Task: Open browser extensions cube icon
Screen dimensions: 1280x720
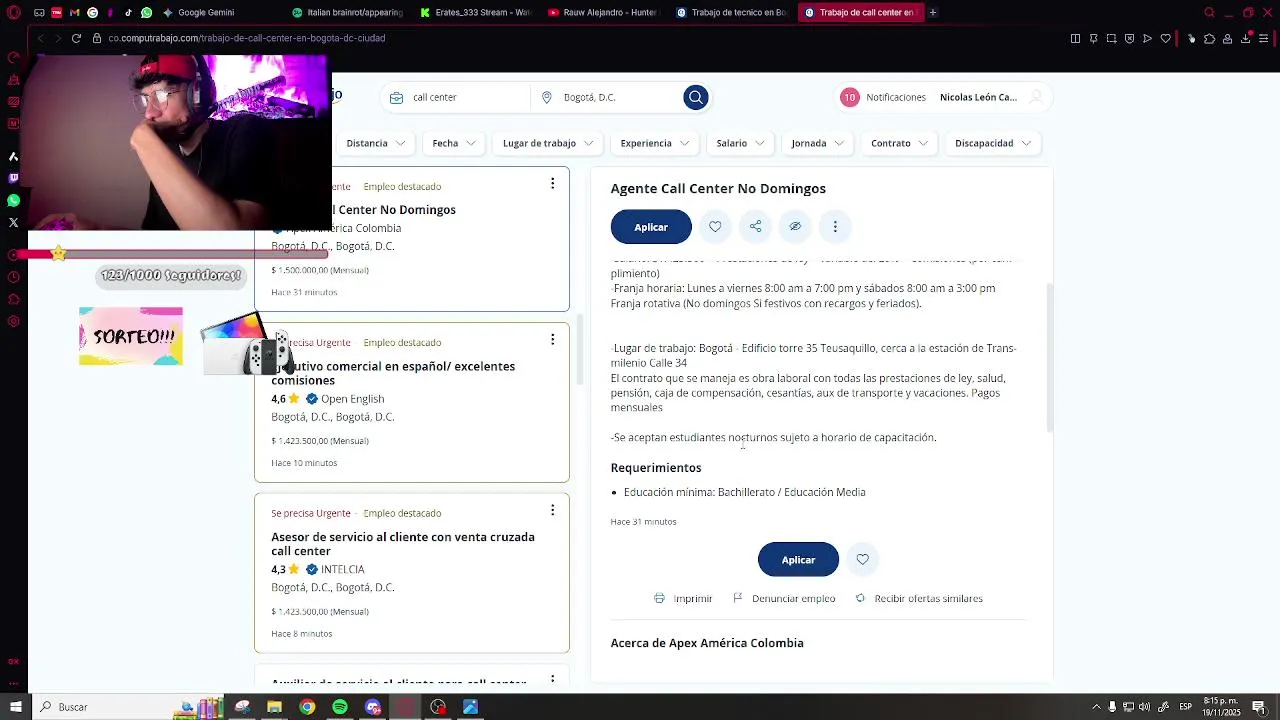Action: pos(1209,38)
